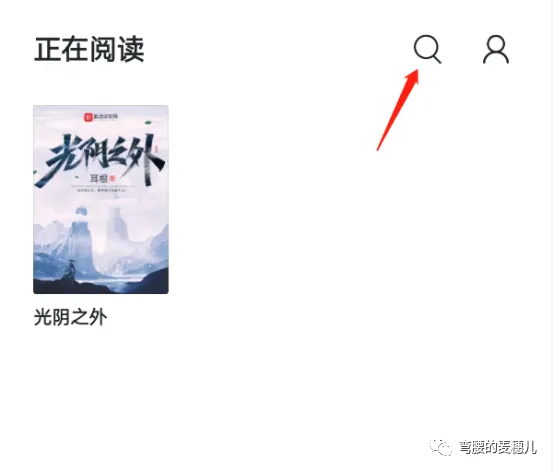Select the 光阴之外 title below cover
The height and width of the screenshot is (472, 554).
70,317
